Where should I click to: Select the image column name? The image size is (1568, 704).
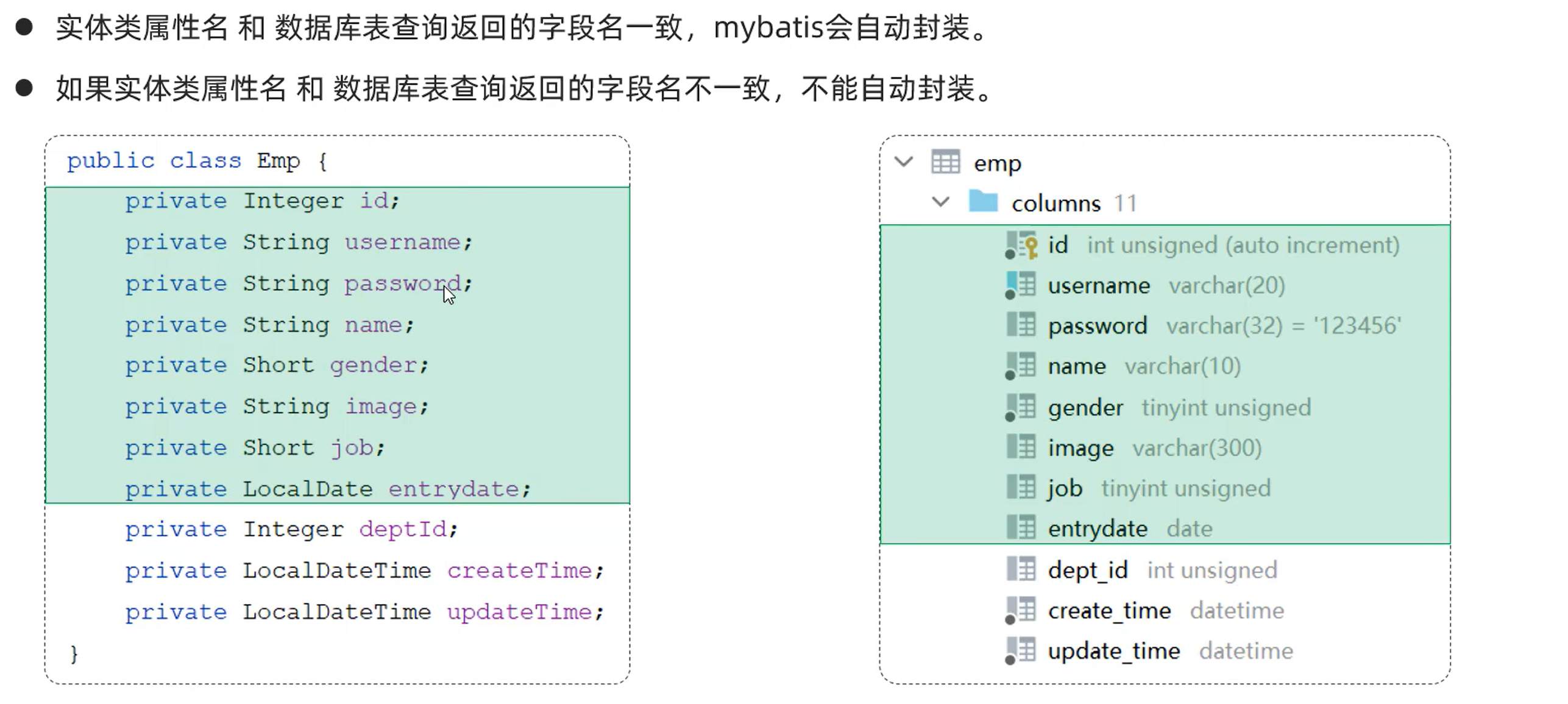(1080, 448)
